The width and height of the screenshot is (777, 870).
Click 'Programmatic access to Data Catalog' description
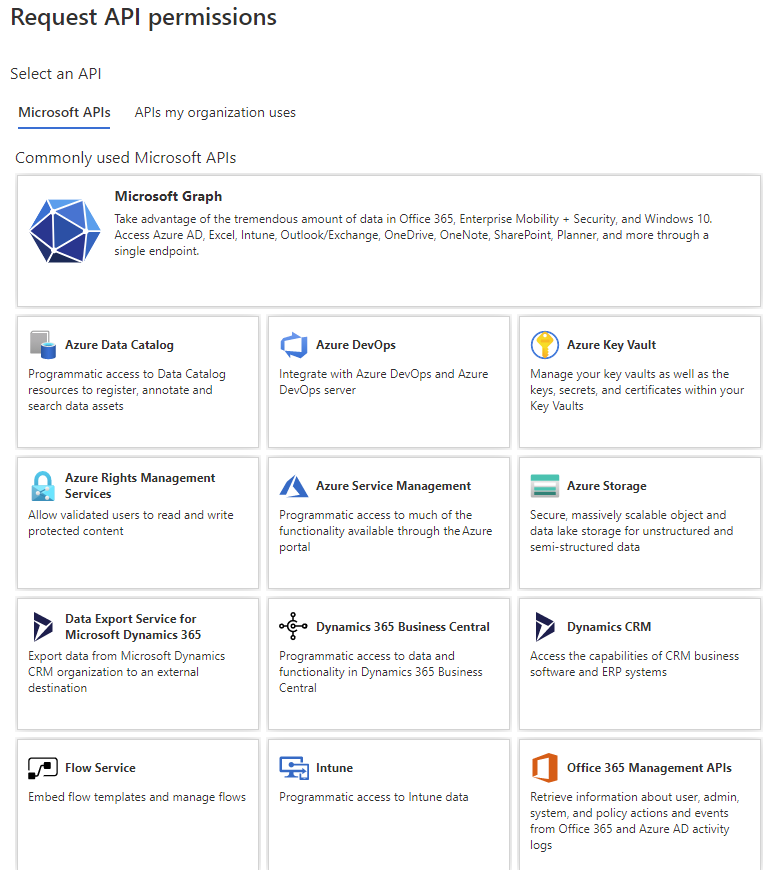[127, 390]
